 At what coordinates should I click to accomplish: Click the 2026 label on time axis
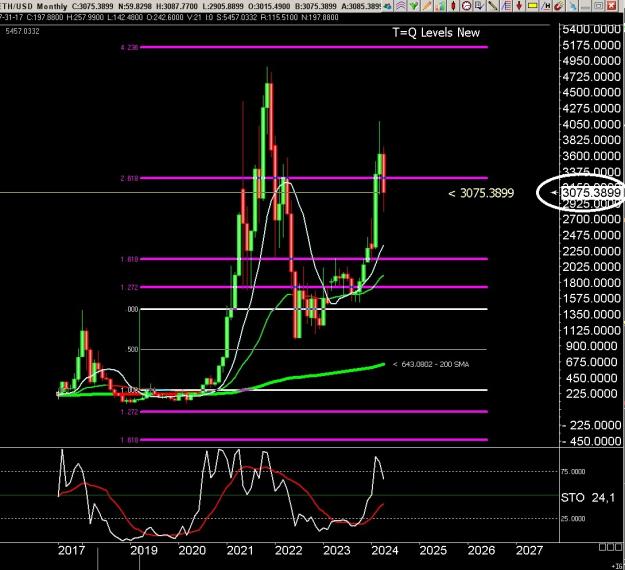point(481,550)
